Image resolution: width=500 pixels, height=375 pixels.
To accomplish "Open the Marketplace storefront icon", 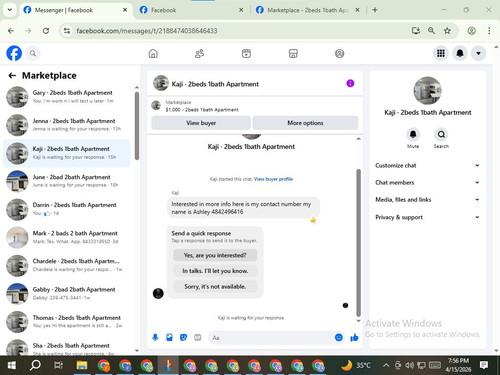I will pos(293,53).
